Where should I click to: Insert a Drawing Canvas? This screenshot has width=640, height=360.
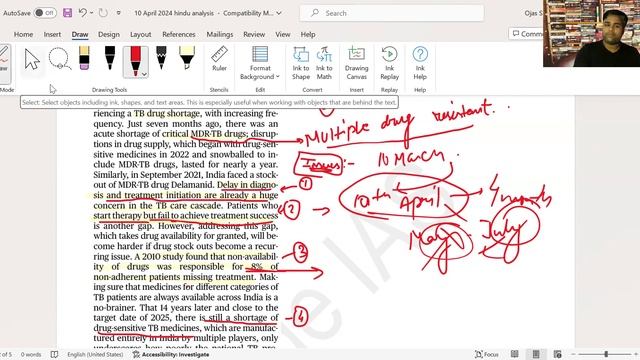pos(356,63)
